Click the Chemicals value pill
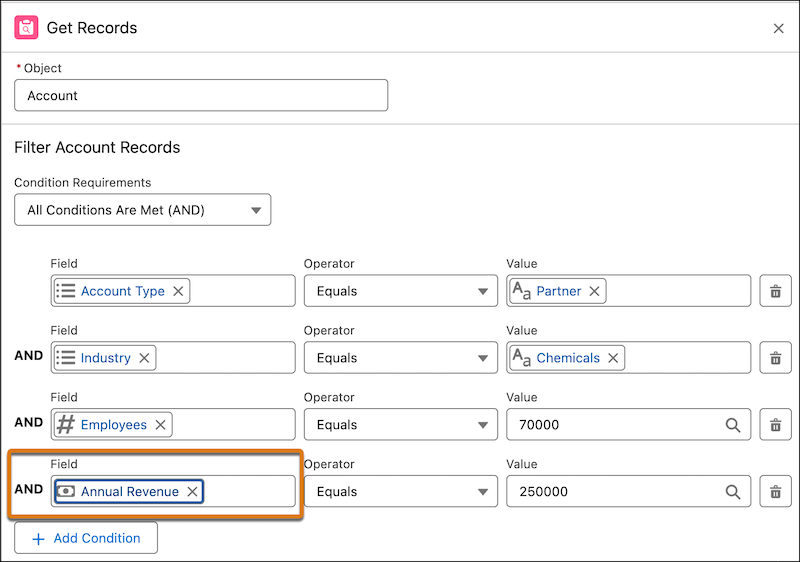 [x=567, y=358]
